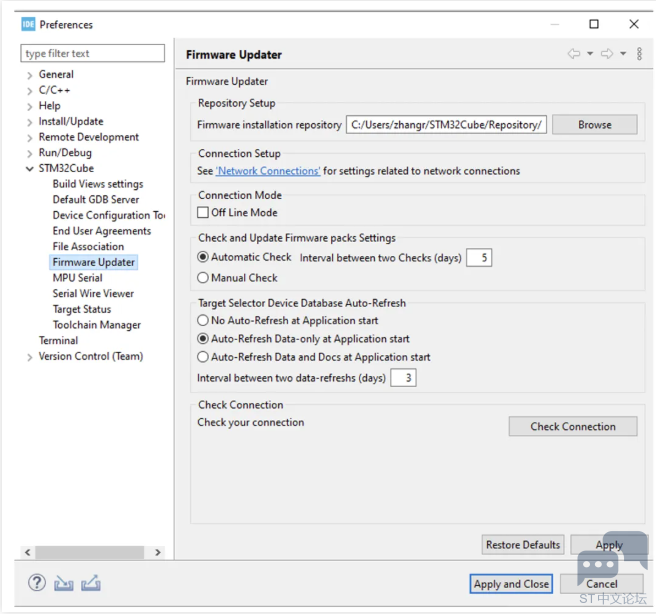Open File Association page

(88, 246)
